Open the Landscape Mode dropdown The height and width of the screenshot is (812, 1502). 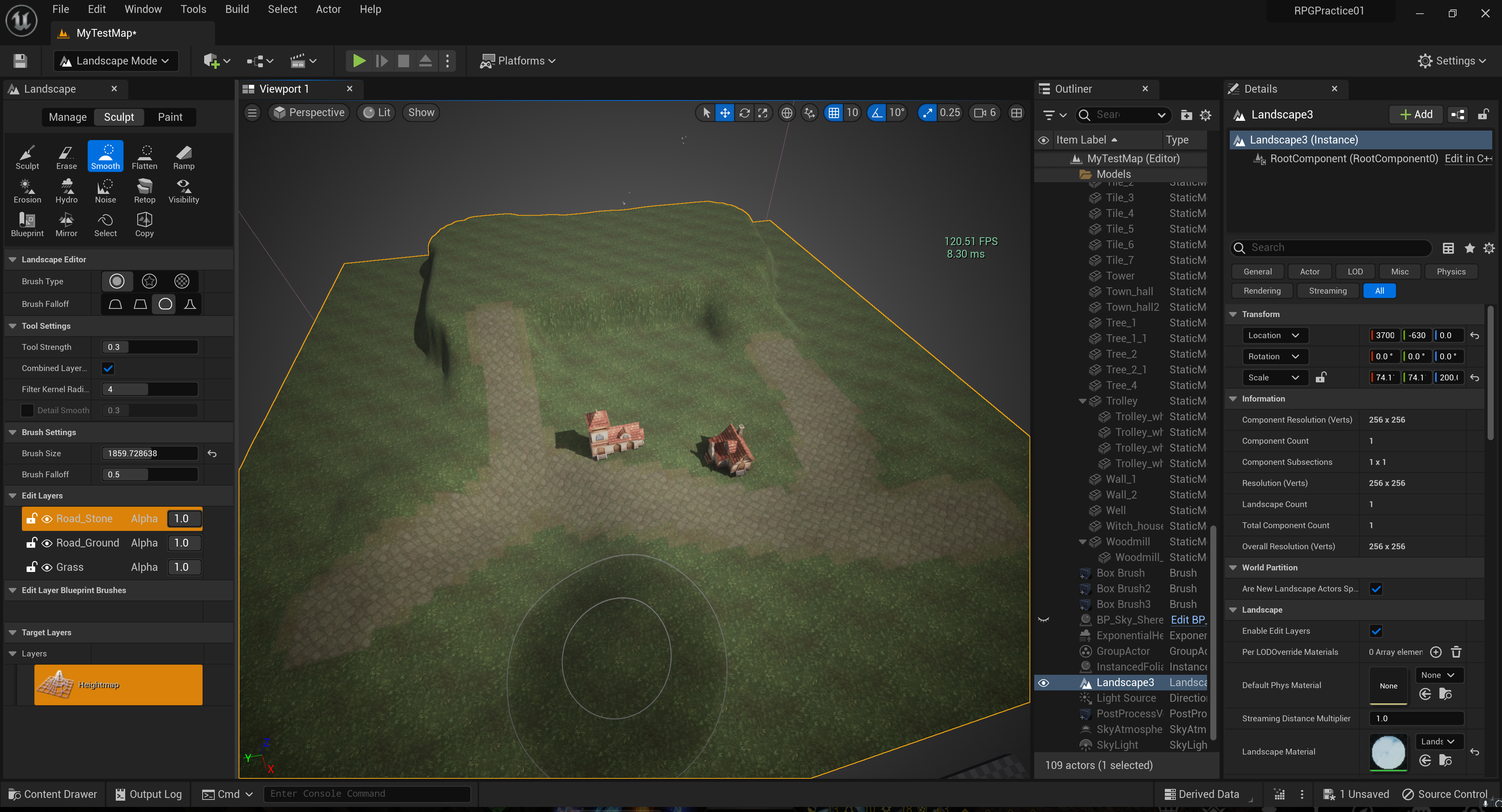pyautogui.click(x=115, y=61)
